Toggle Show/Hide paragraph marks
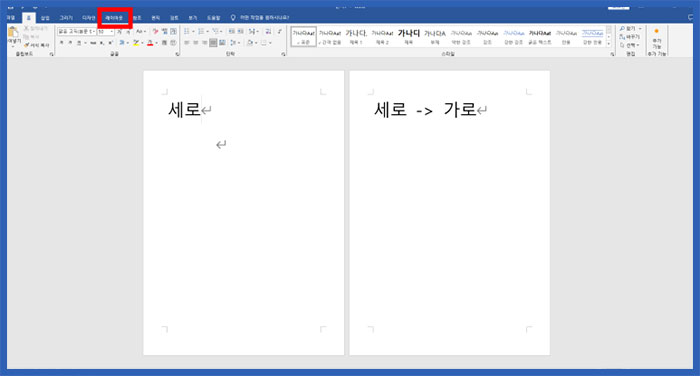This screenshot has width=700, height=376. pyautogui.click(x=279, y=31)
